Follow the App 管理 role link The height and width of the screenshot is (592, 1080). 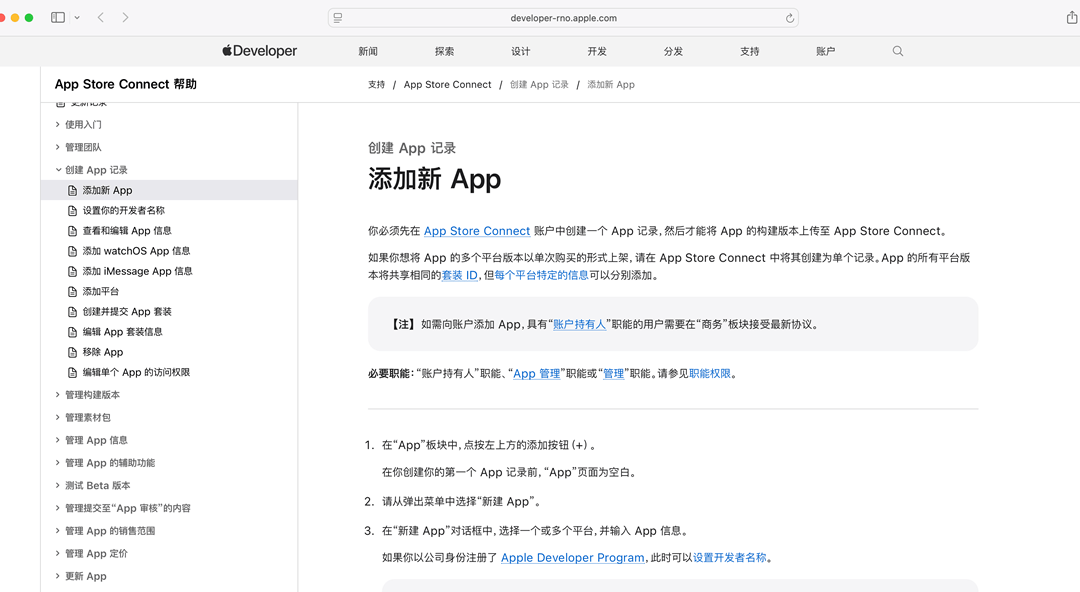[x=537, y=374]
